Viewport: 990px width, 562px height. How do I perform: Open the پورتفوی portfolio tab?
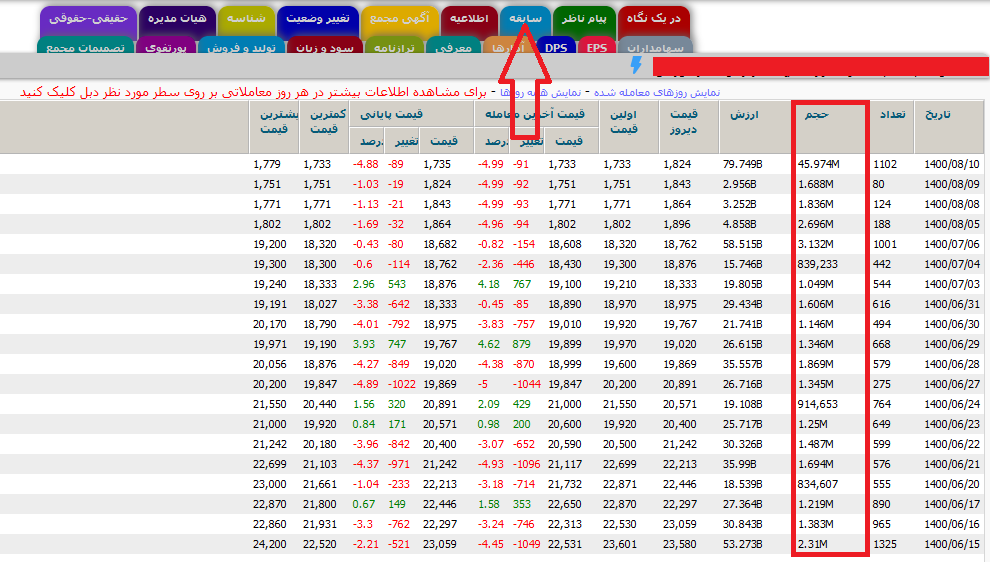(x=165, y=47)
